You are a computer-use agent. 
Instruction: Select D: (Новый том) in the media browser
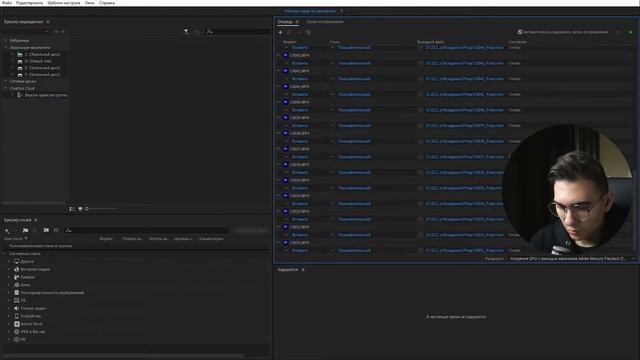coord(38,61)
